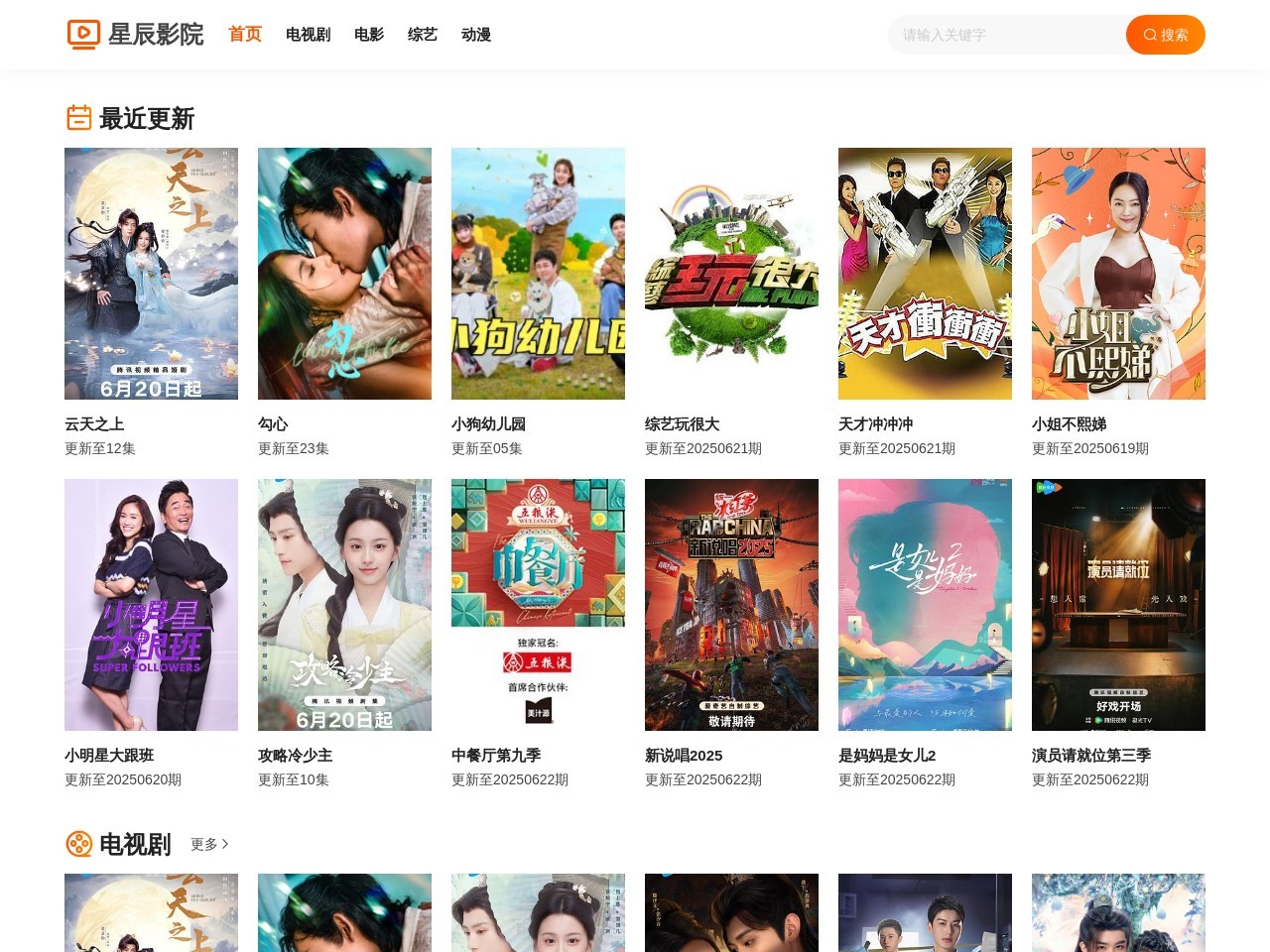Click the 中餐厅第九季 title link

(x=496, y=755)
